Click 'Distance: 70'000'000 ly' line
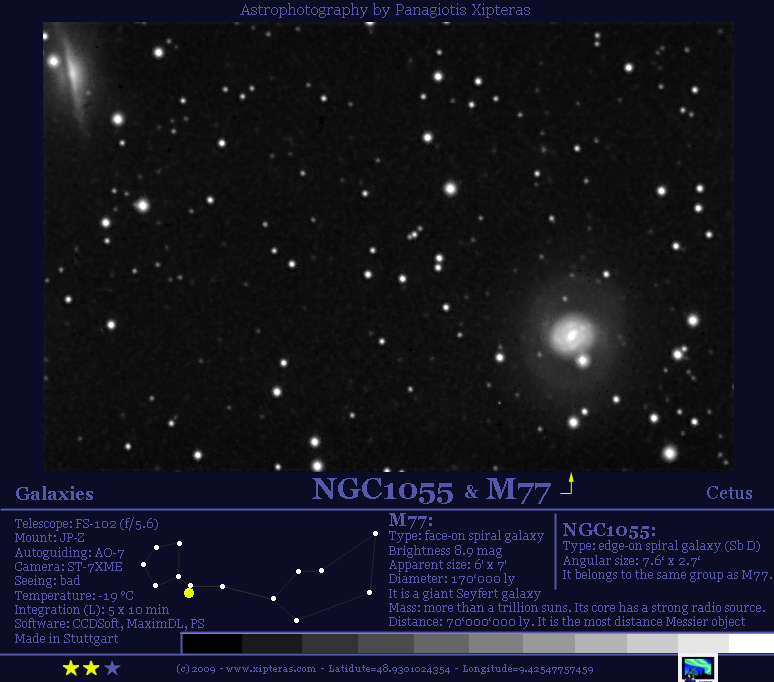Viewport: 774px width, 682px height. (461, 622)
